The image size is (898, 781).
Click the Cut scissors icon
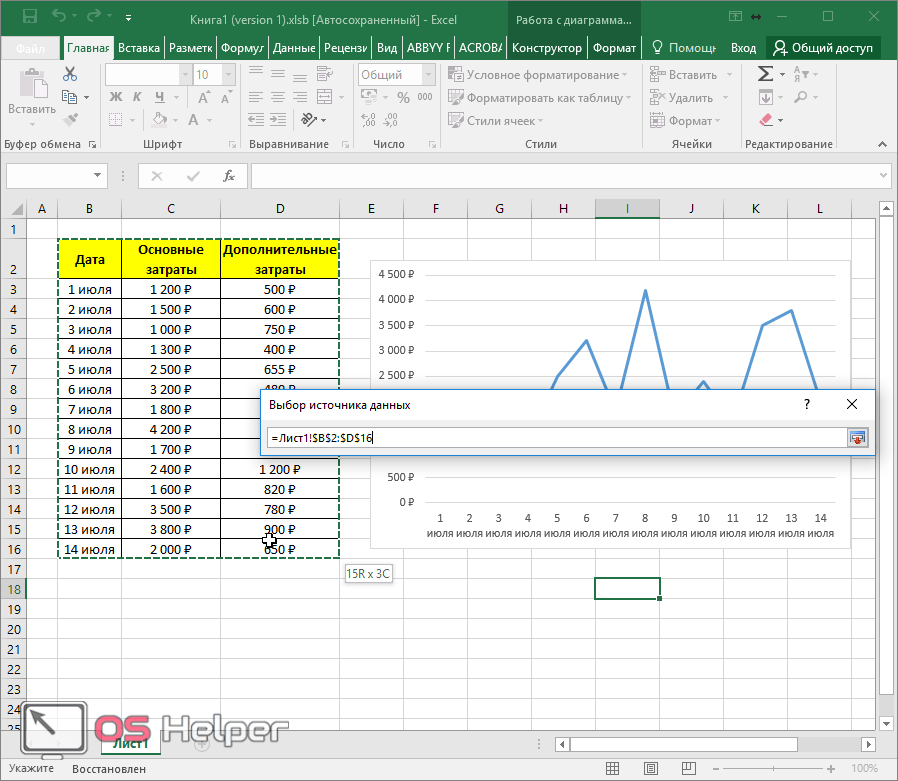70,74
